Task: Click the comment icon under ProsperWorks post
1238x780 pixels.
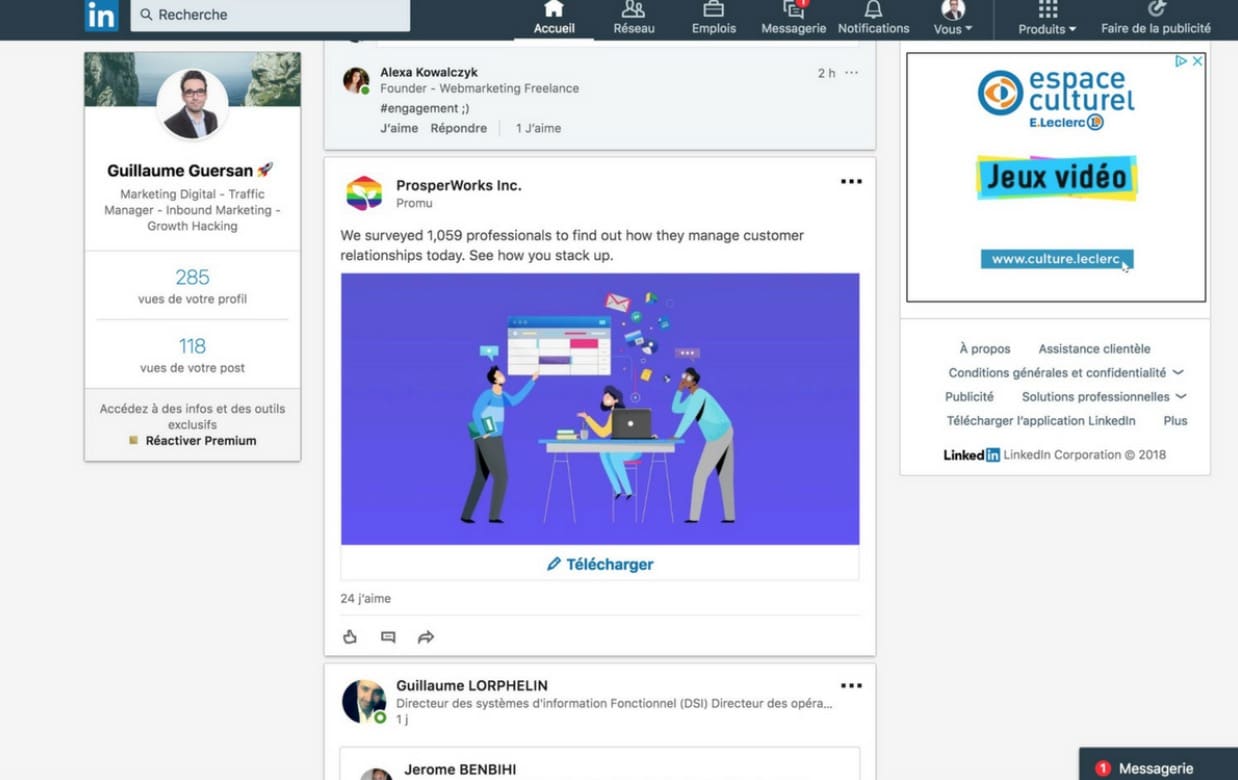Action: [388, 637]
